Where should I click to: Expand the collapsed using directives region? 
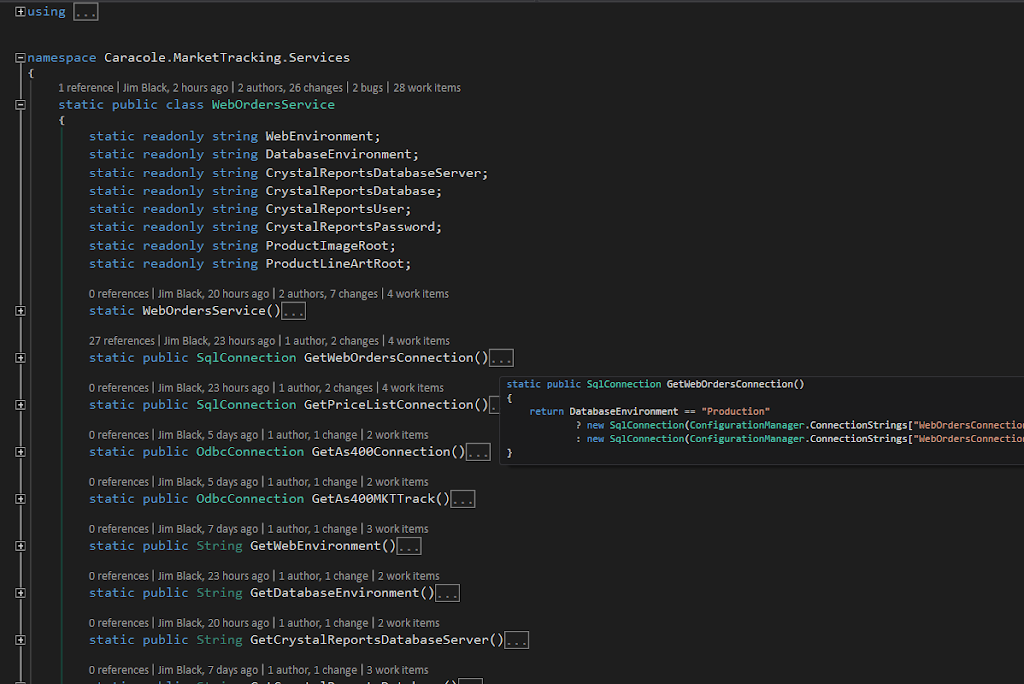[x=20, y=12]
